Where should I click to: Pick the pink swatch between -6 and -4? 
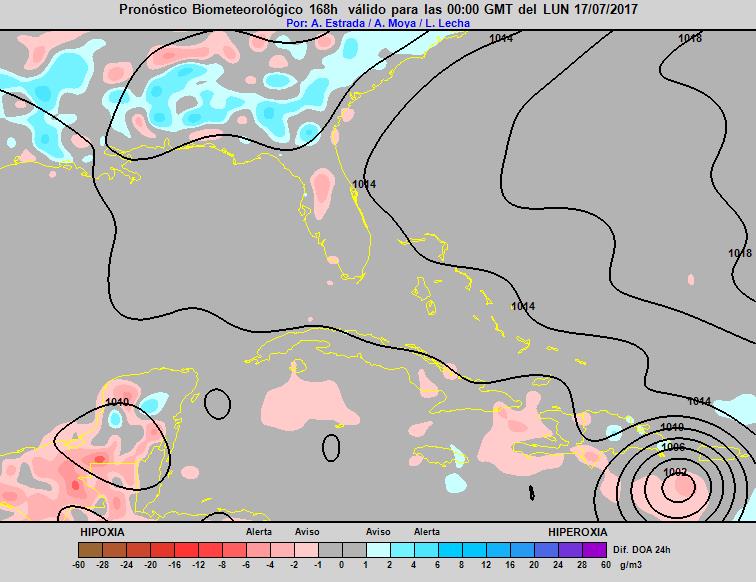[x=258, y=550]
